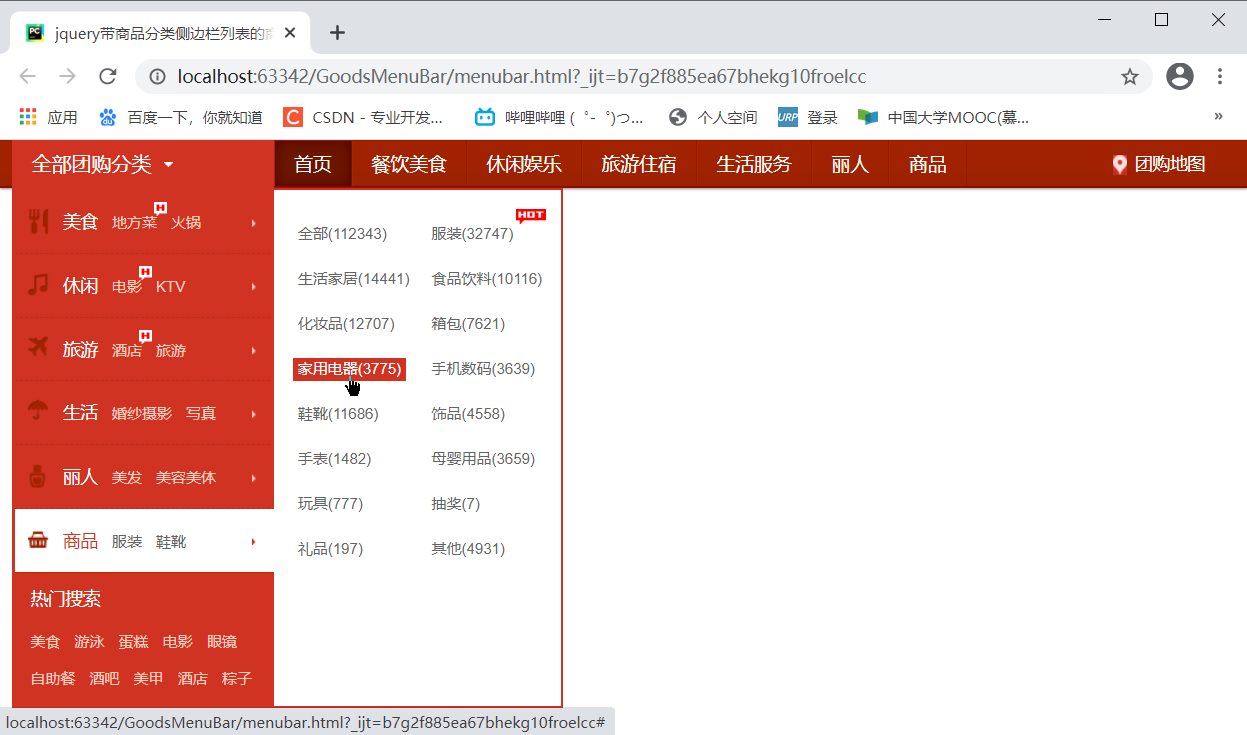Expand the 丽人 row arrow
Image resolution: width=1247 pixels, height=735 pixels.
254,478
